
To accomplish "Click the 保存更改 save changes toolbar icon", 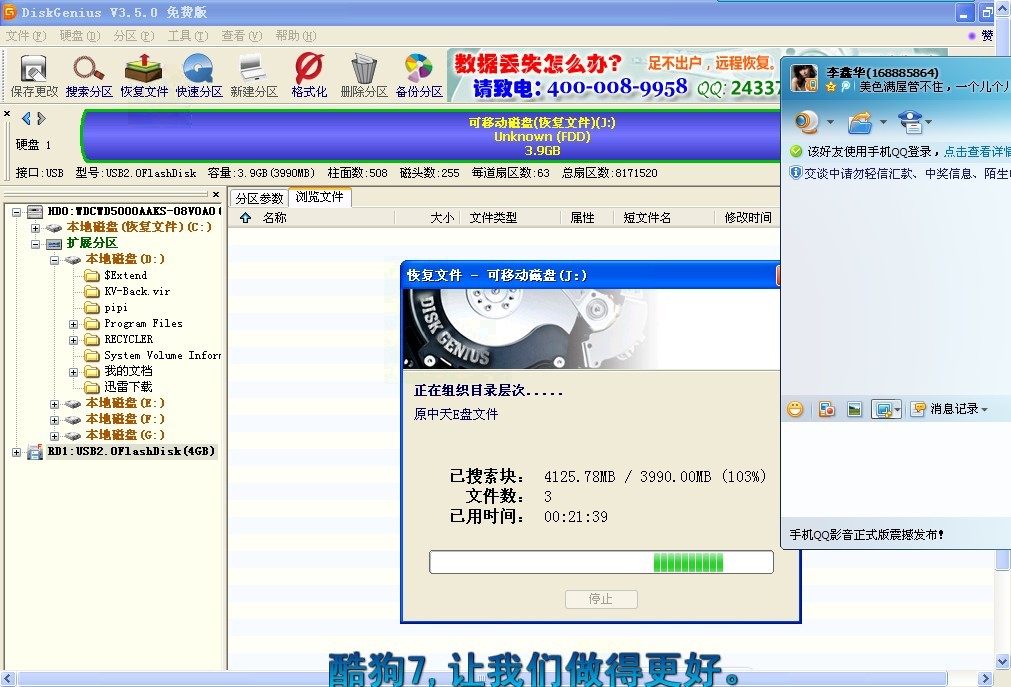I will coord(34,75).
